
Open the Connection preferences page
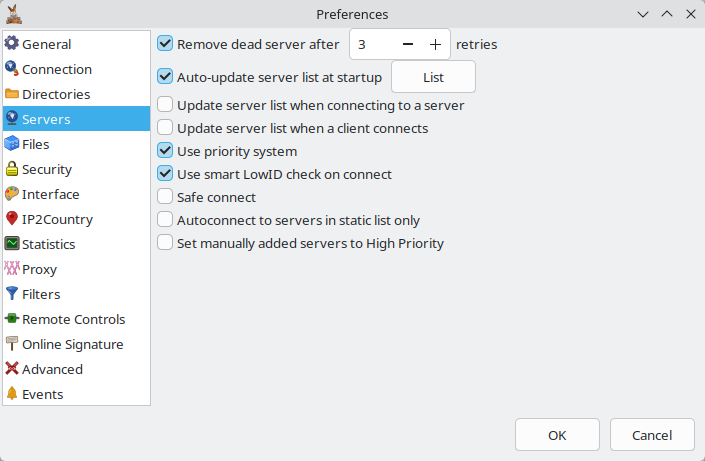57,69
